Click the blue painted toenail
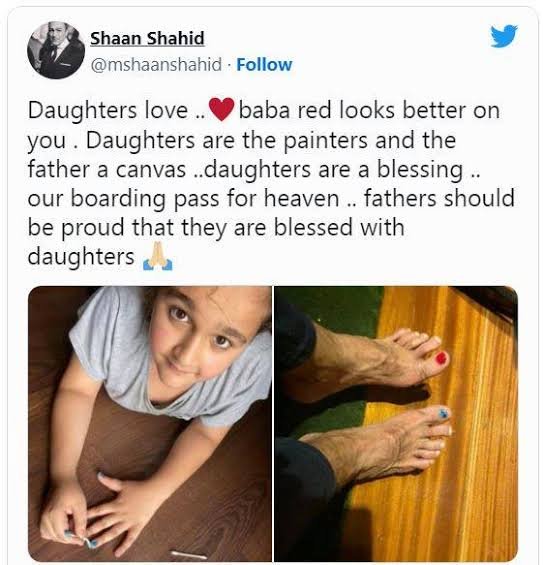This screenshot has width=543, height=565. click(443, 413)
